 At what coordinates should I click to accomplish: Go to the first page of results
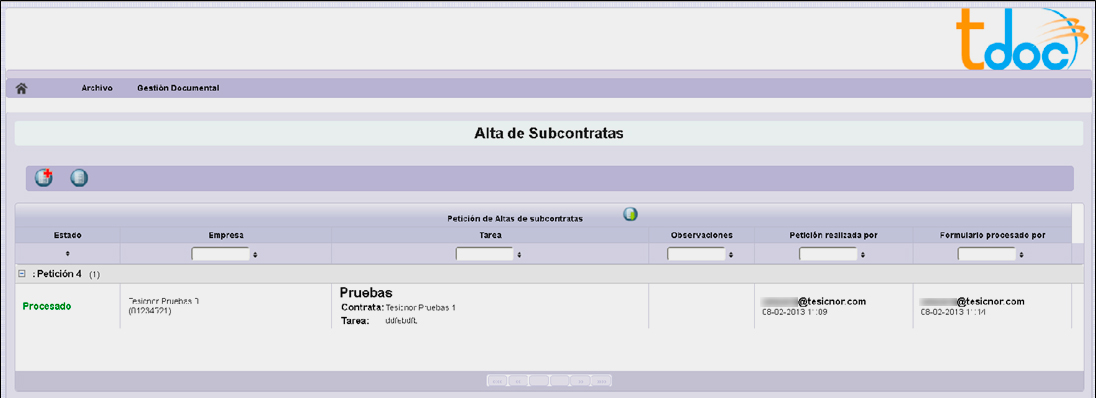pyautogui.click(x=497, y=381)
